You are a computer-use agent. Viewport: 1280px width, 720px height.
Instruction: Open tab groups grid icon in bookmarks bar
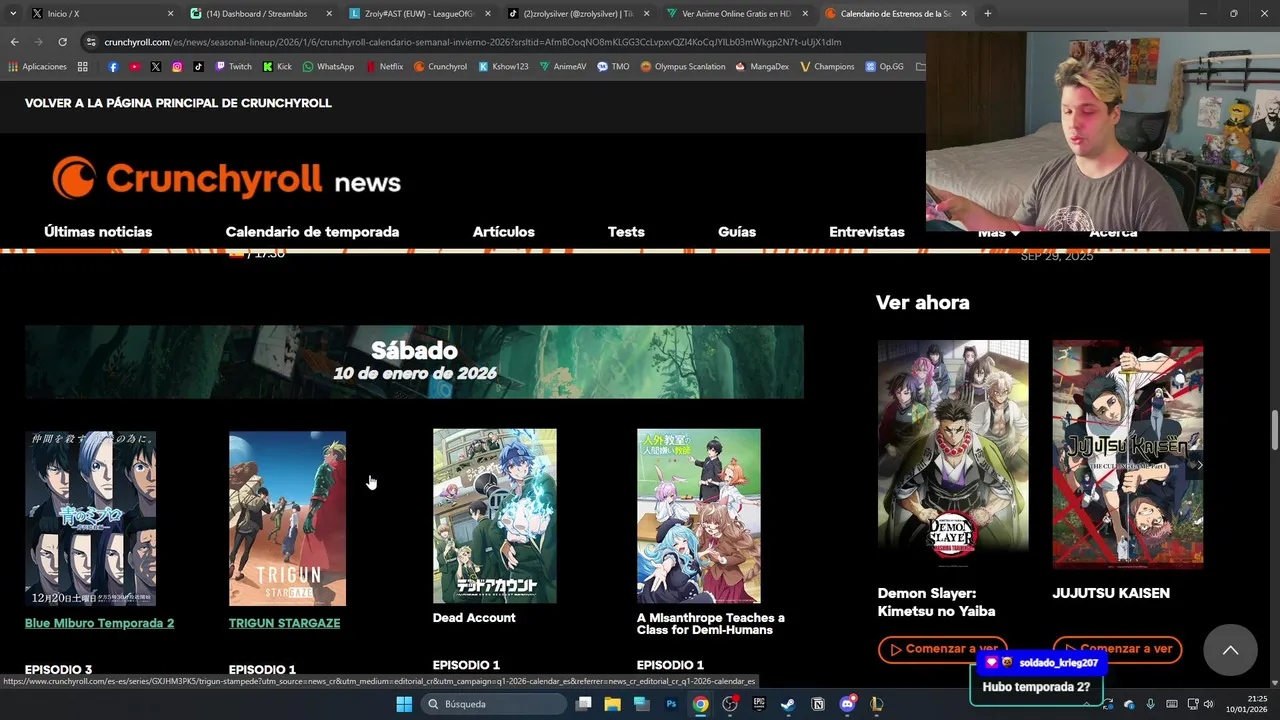click(83, 67)
